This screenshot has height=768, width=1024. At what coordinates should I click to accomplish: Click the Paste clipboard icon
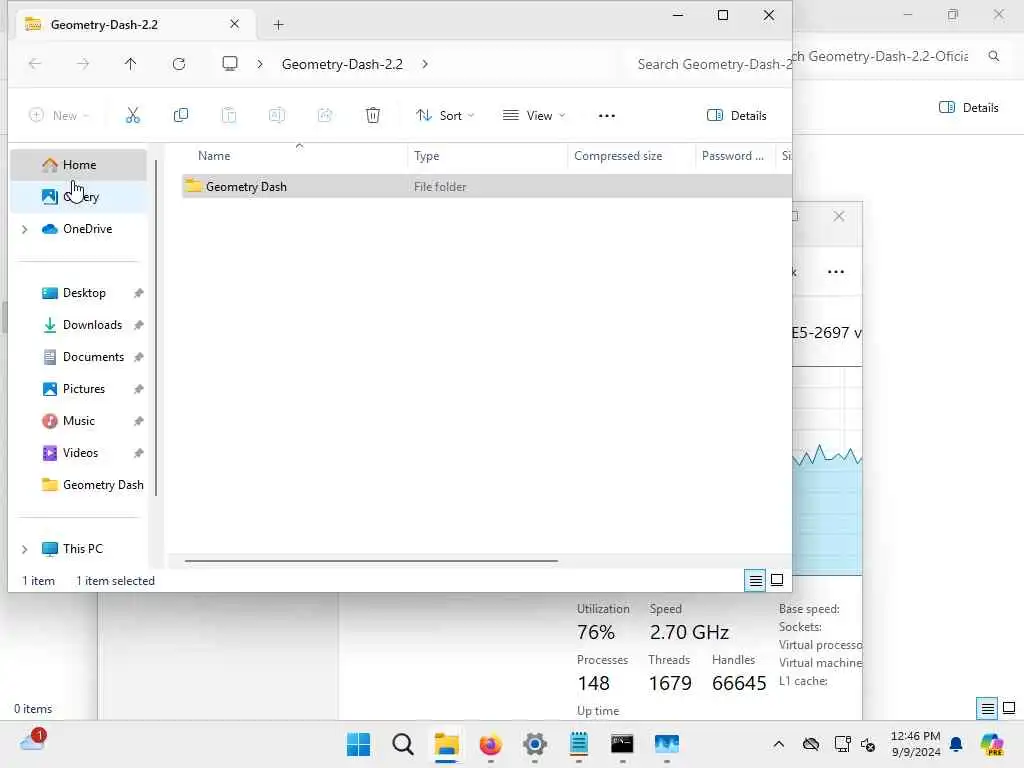point(229,116)
